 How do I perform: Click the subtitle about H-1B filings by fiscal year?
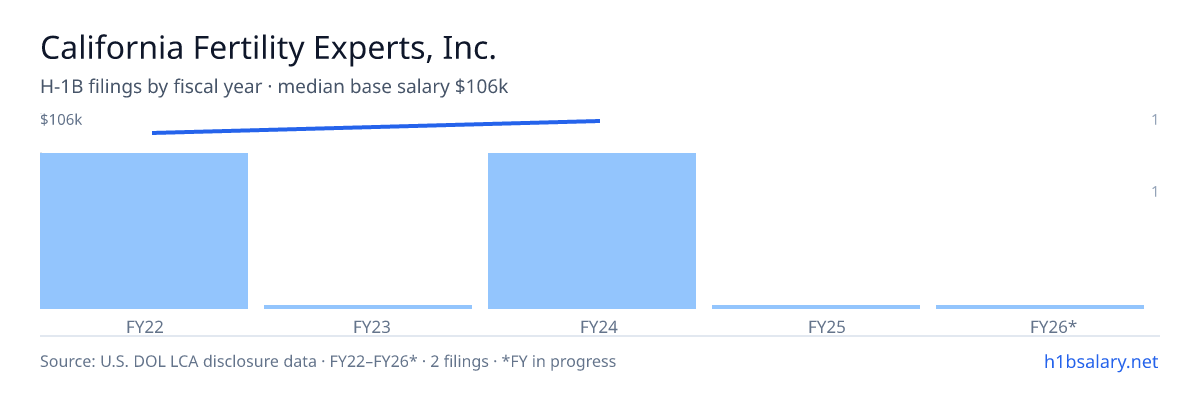click(274, 87)
